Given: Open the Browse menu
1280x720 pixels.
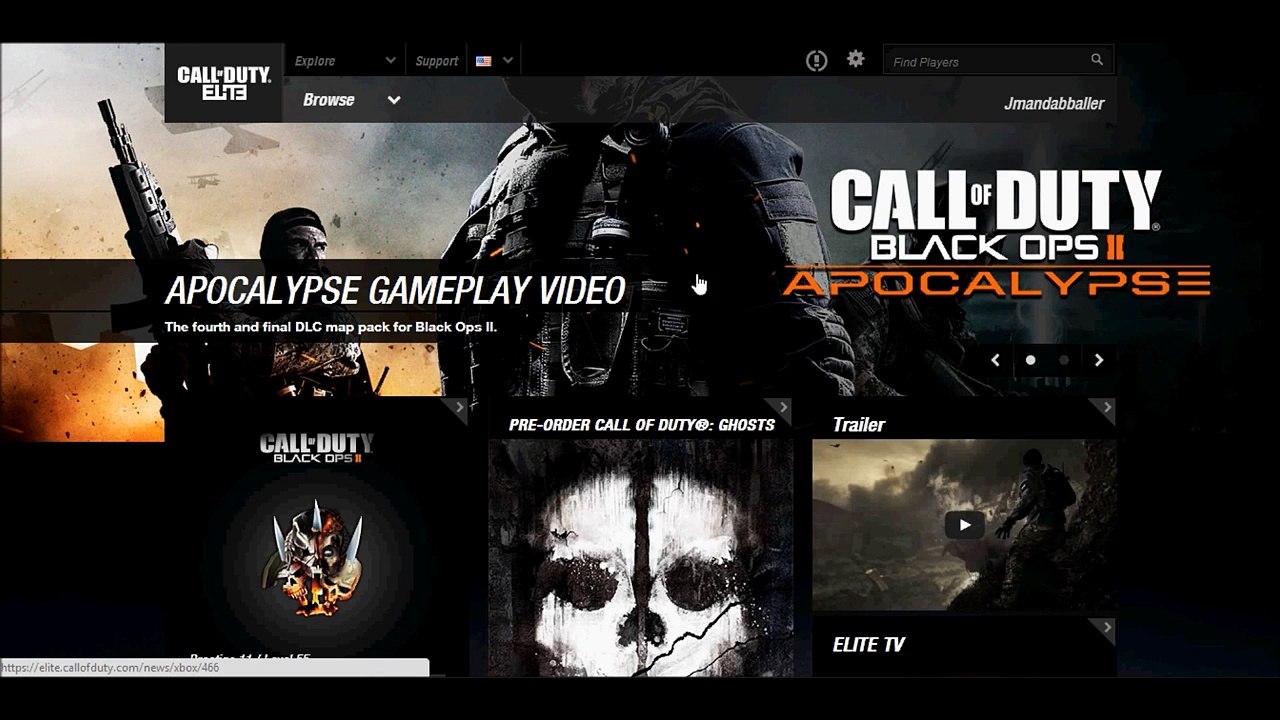Looking at the screenshot, I should pos(329,100).
